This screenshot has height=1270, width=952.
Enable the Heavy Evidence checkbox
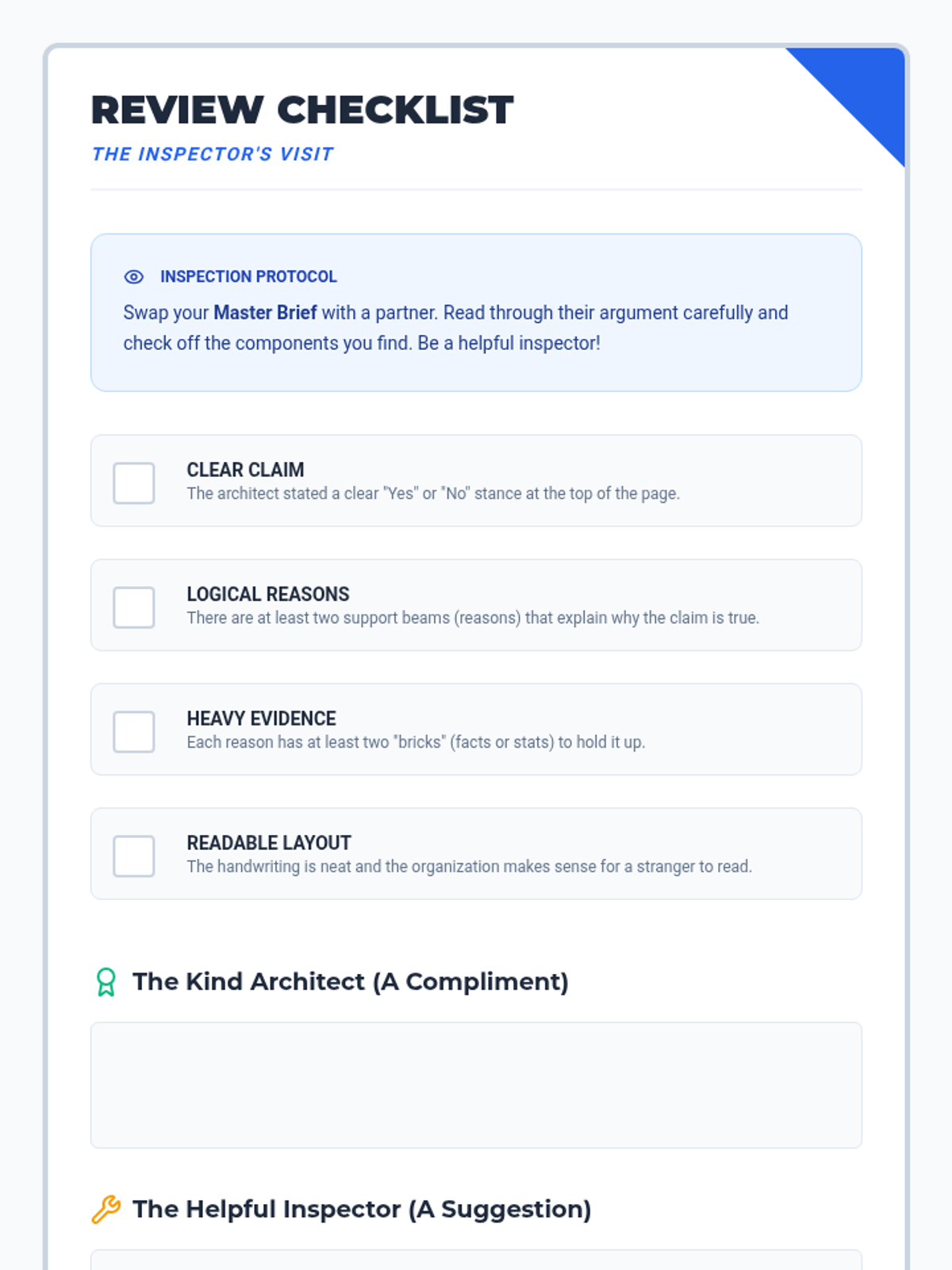click(134, 731)
